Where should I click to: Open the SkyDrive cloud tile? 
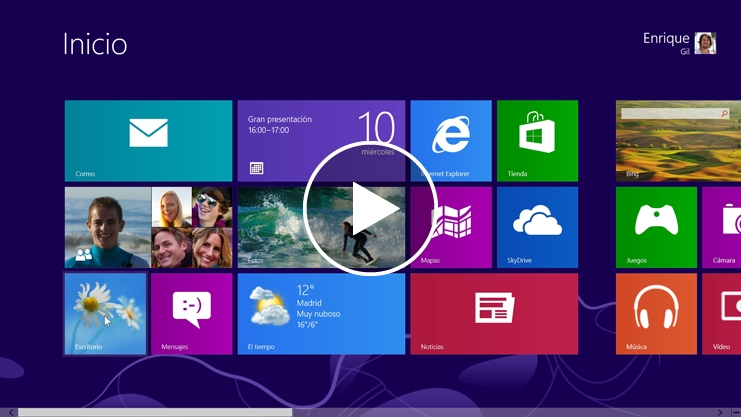[x=537, y=227]
